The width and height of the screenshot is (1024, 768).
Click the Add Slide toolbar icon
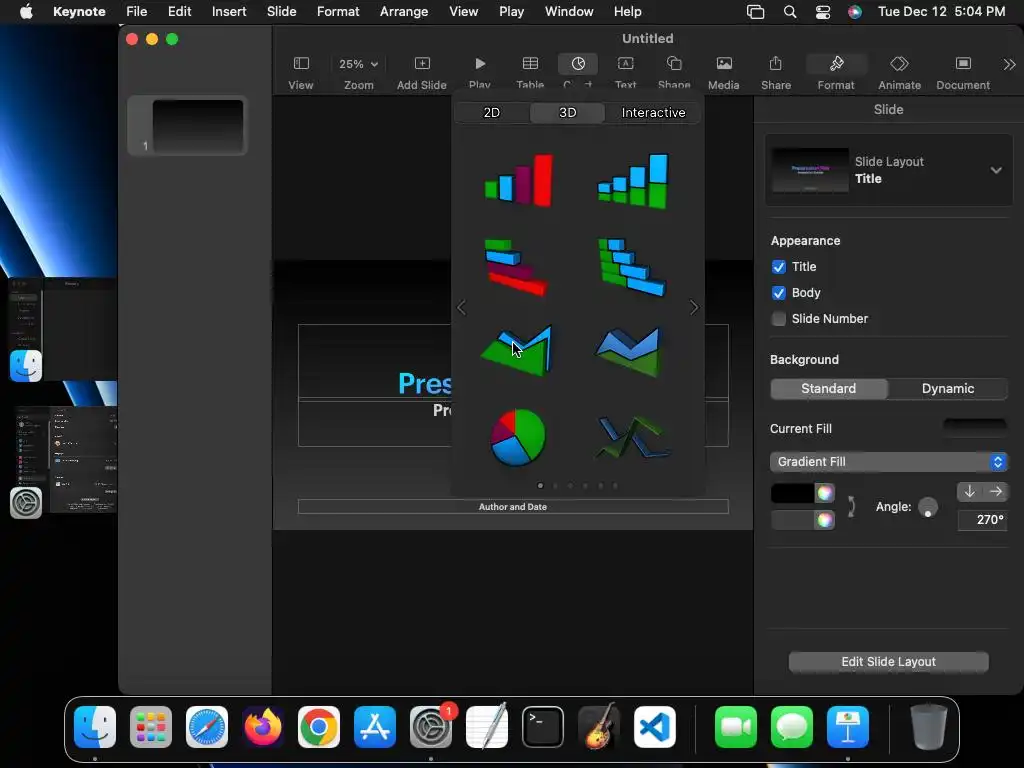pos(422,64)
